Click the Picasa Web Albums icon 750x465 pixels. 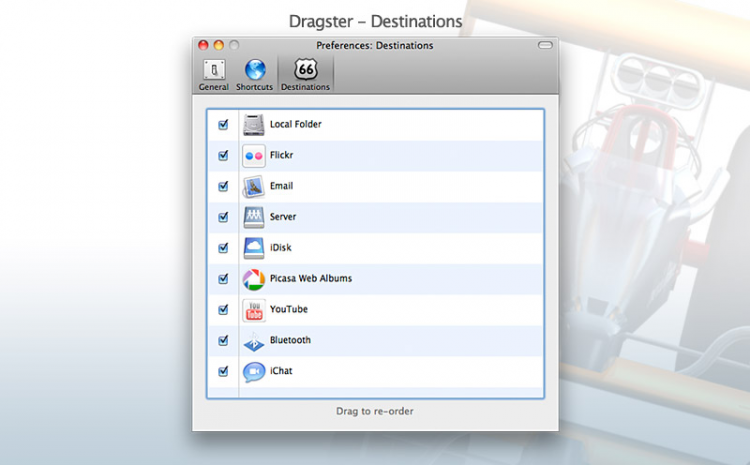(254, 279)
